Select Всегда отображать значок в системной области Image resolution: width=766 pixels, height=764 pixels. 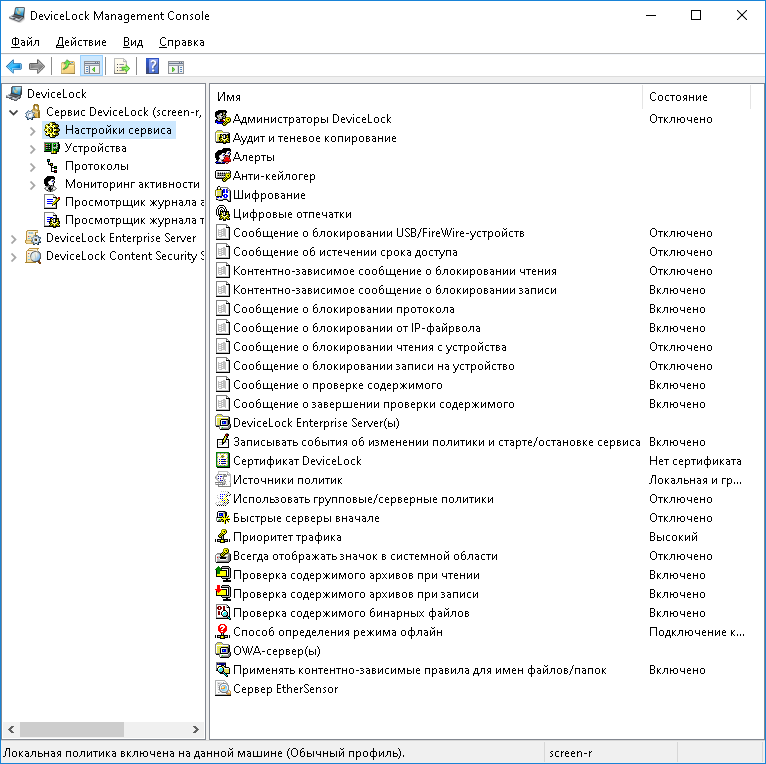point(365,556)
